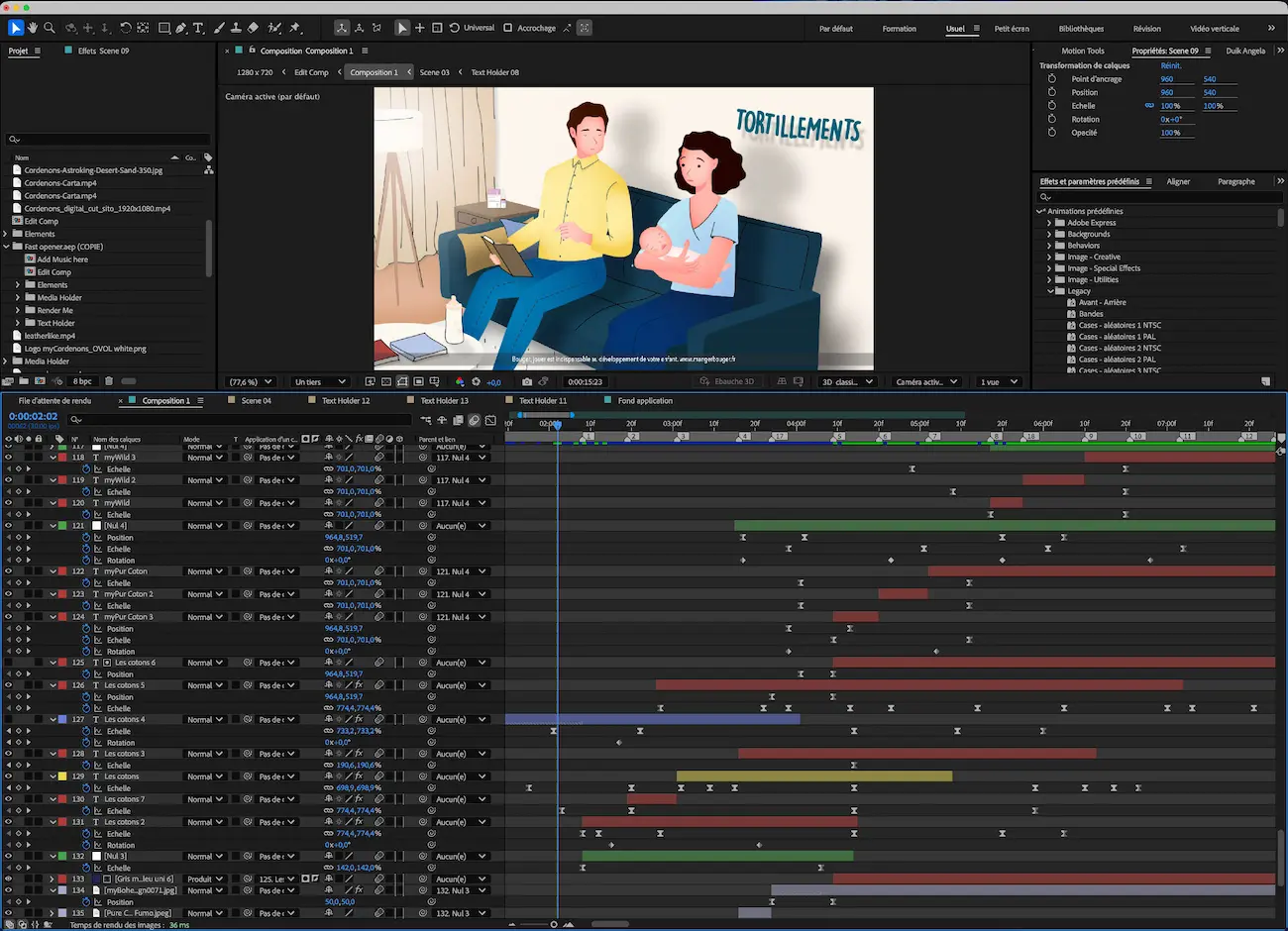Open the 1 vue view layout dropdown

pos(999,381)
